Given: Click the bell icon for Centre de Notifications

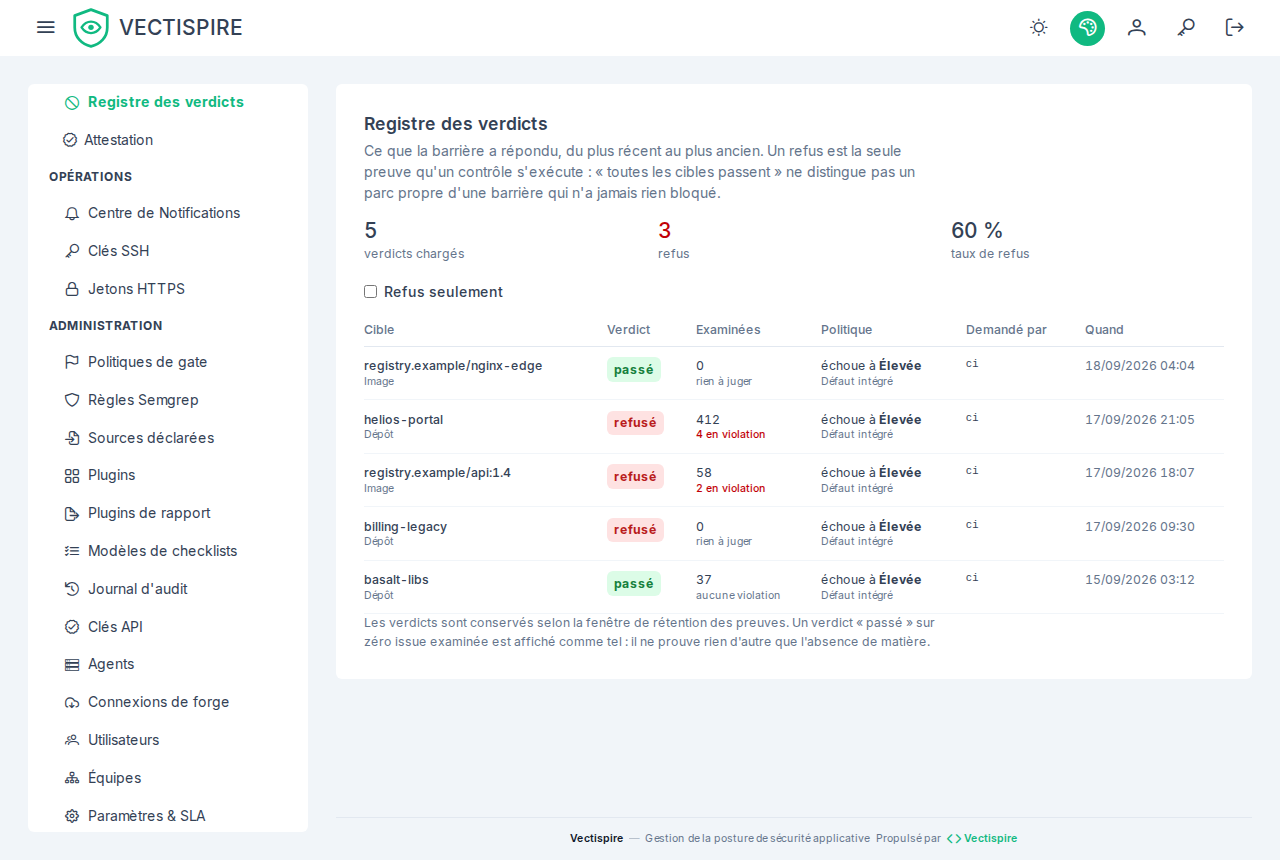Looking at the screenshot, I should coord(72,213).
